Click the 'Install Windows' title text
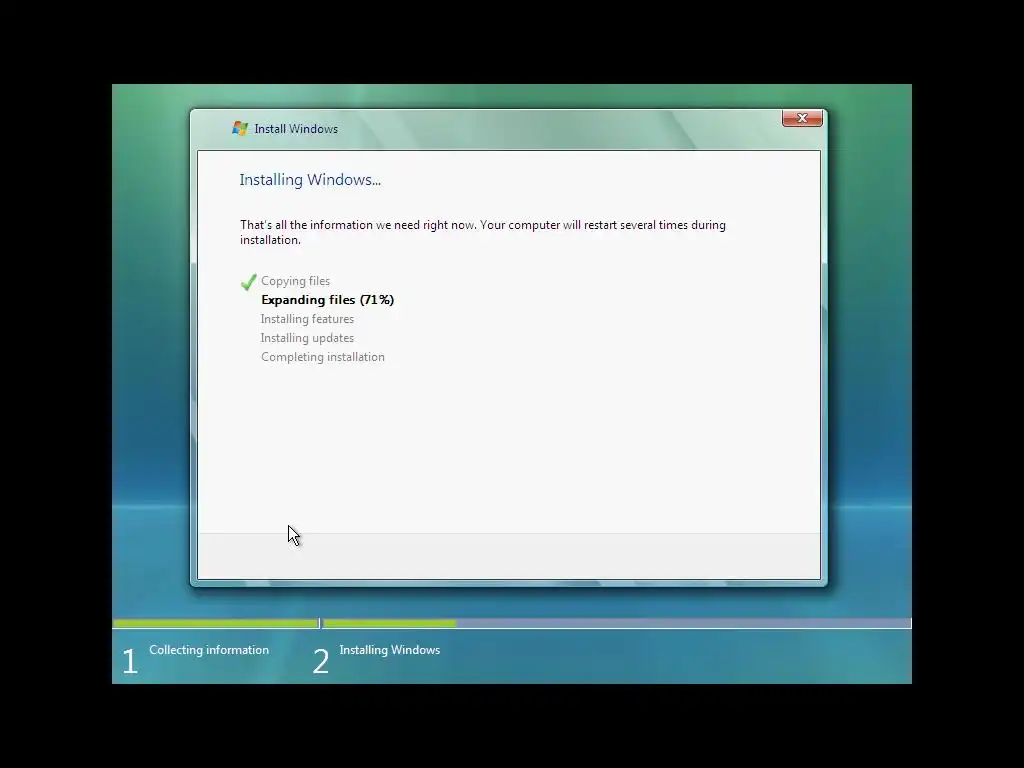 coord(296,129)
